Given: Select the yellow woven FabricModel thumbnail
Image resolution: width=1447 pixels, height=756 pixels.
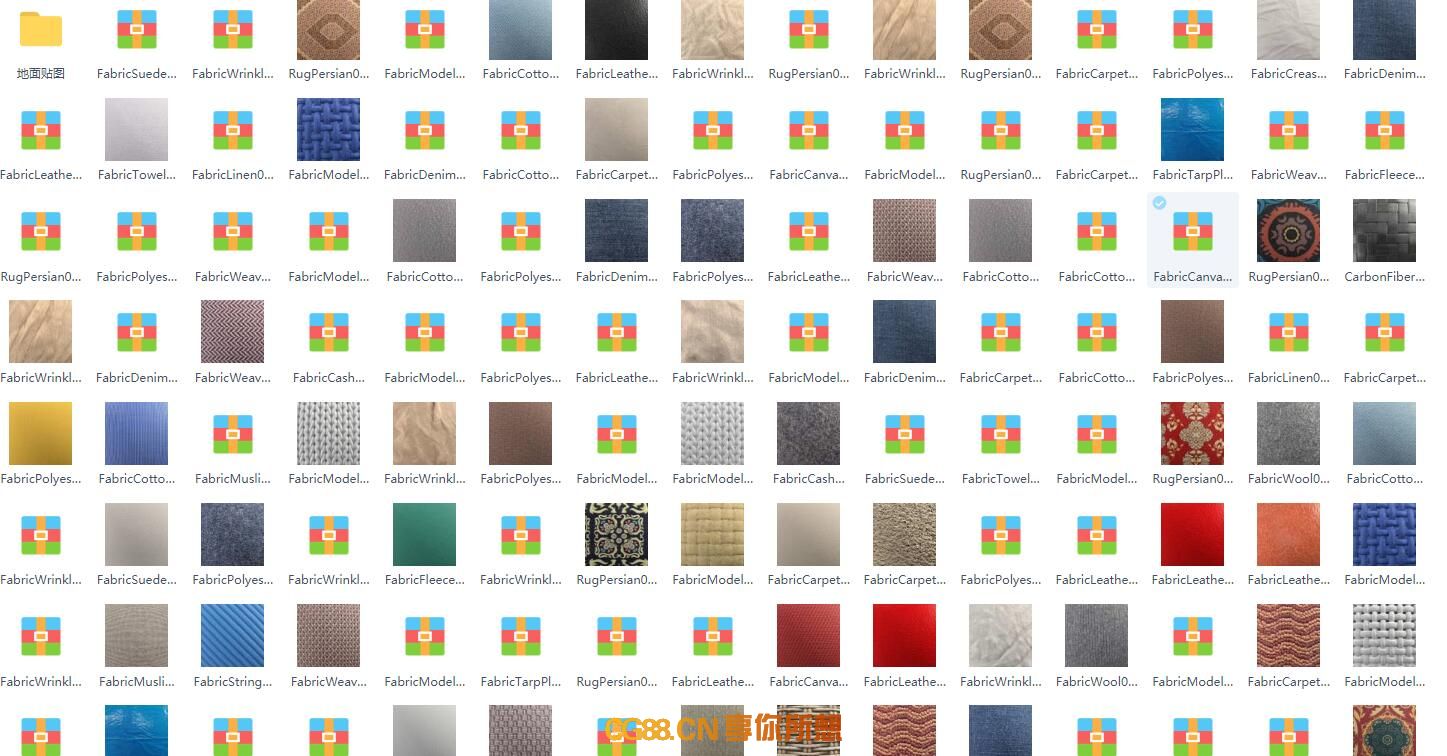Looking at the screenshot, I should point(712,534).
